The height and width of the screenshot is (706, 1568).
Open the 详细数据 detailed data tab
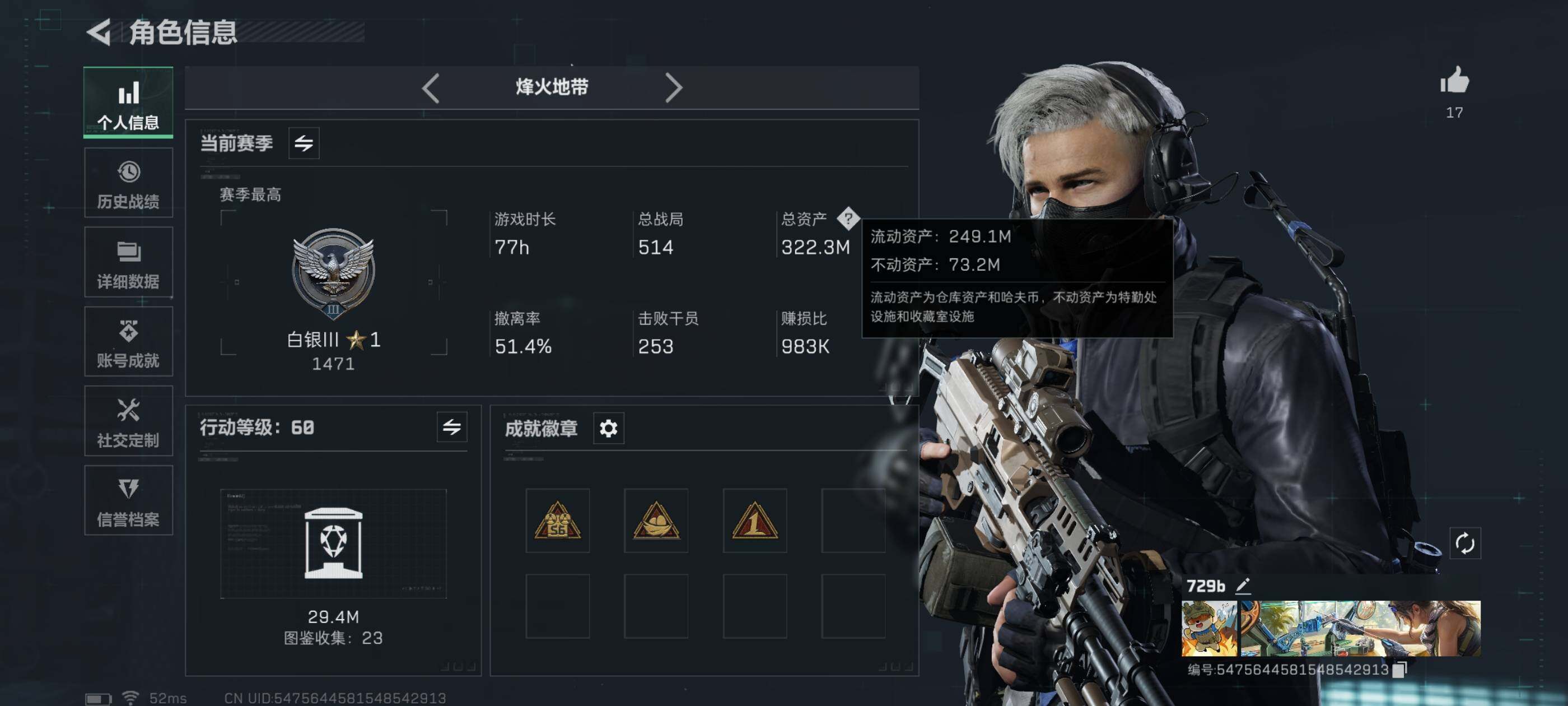[x=128, y=263]
